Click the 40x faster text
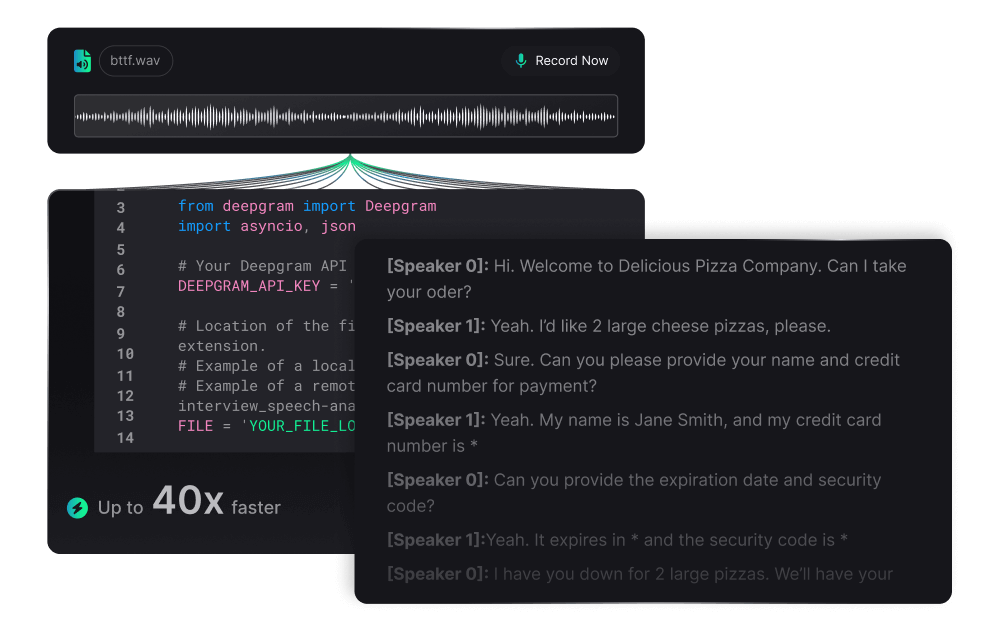Viewport: 1000px width, 633px height. click(216, 502)
